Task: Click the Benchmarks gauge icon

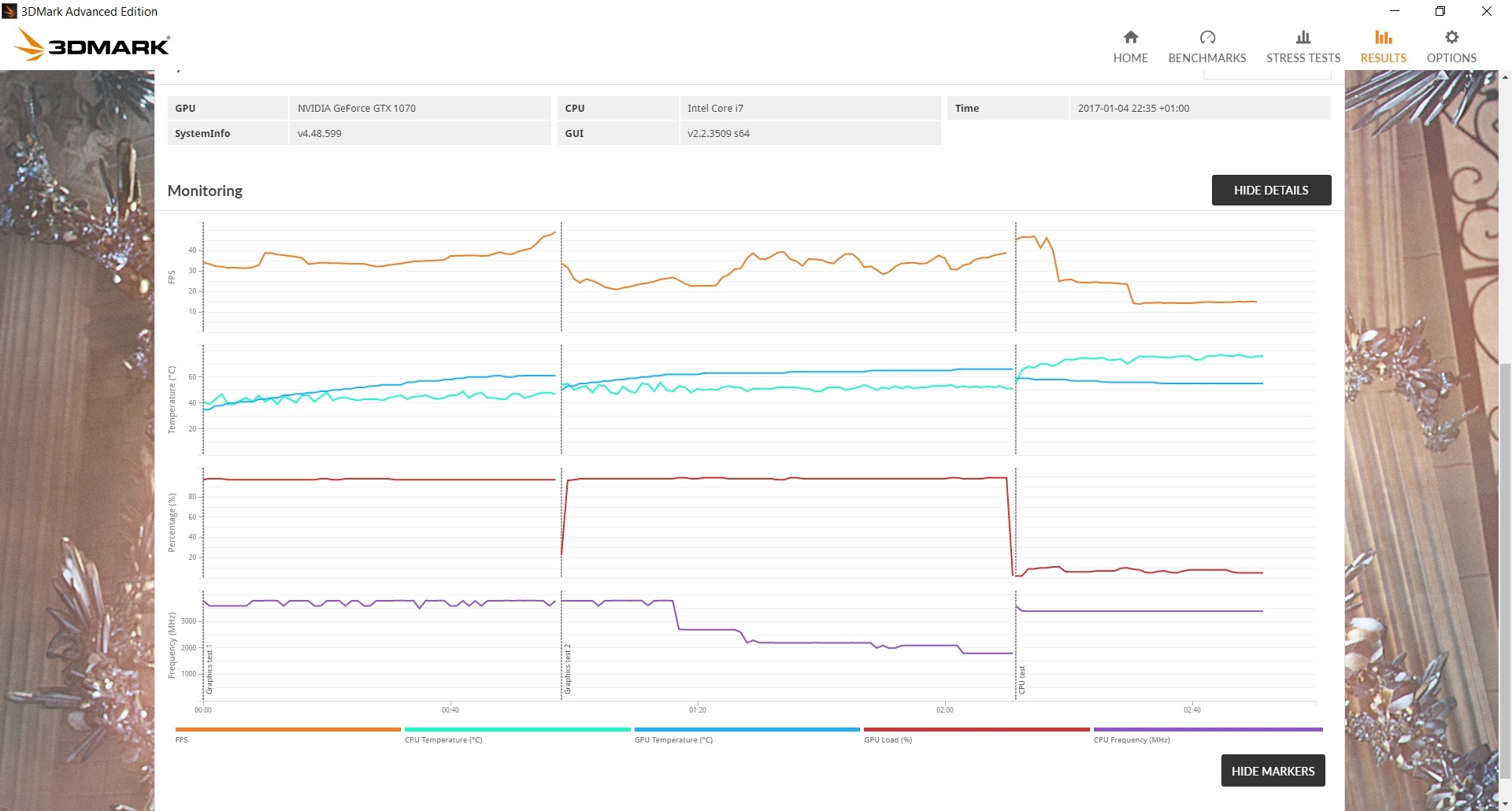Action: tap(1207, 37)
